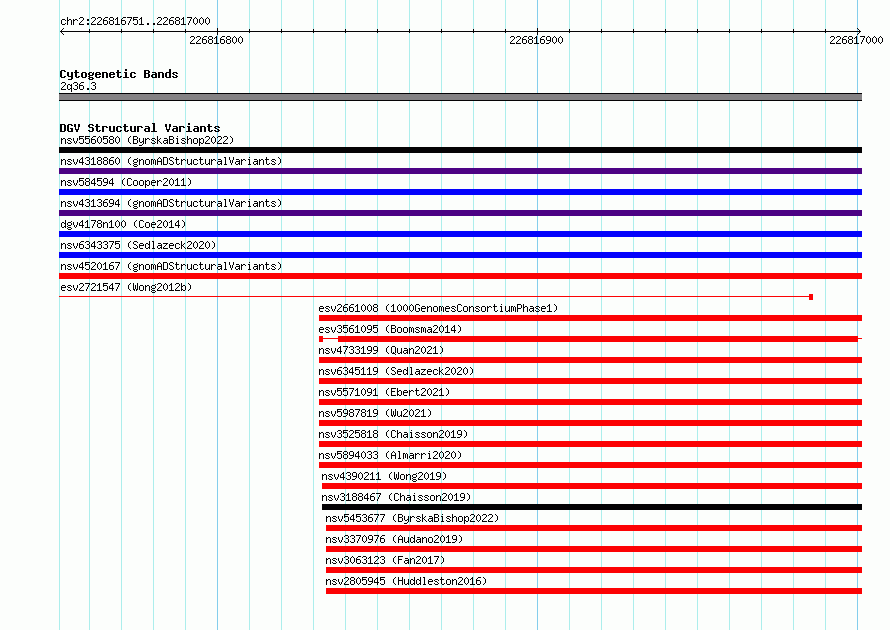Screen dimensions: 890x630
Task: Select the red nsv5571091 variant bar
Action: [590, 402]
